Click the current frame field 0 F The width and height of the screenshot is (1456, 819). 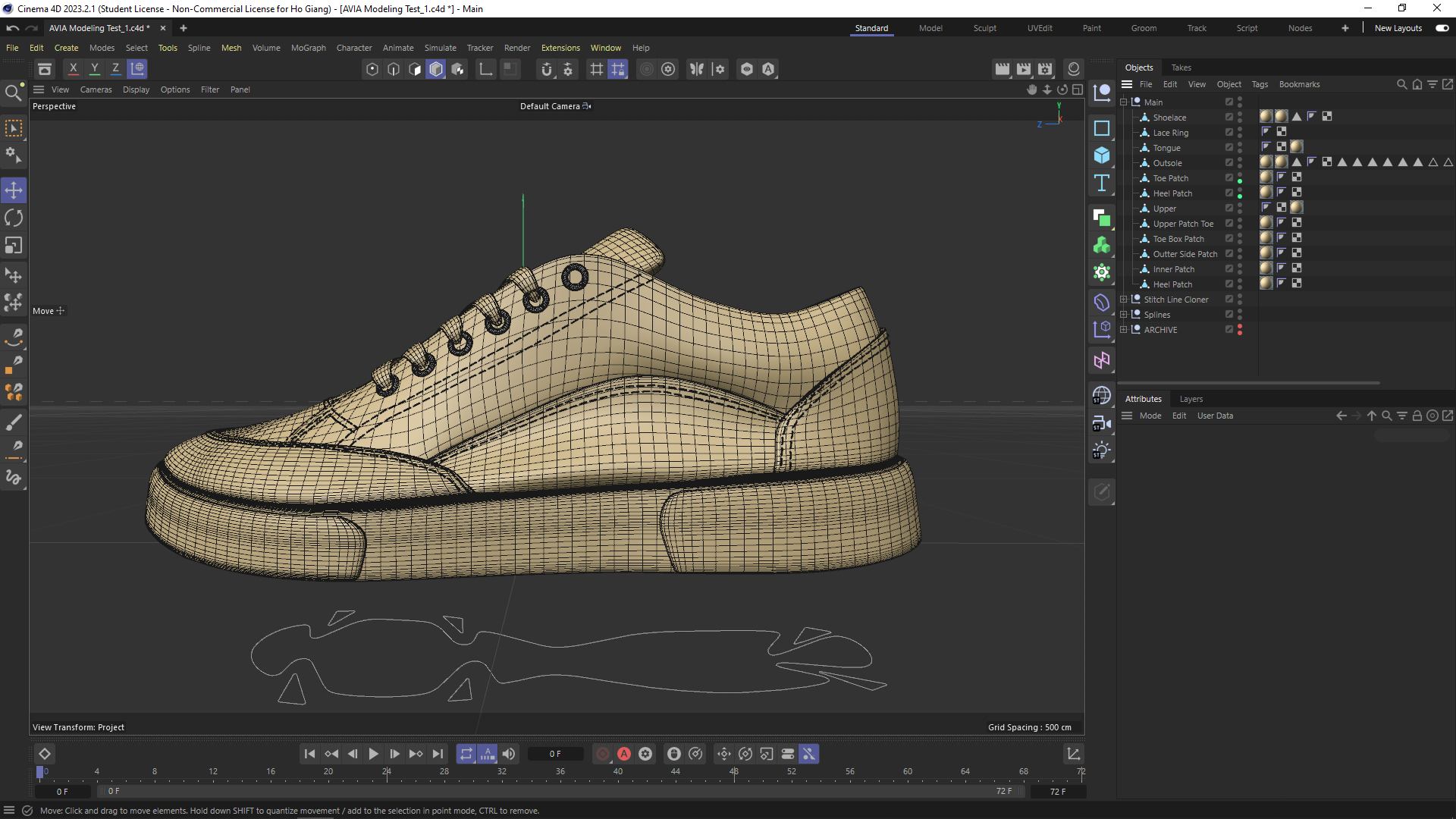[555, 754]
